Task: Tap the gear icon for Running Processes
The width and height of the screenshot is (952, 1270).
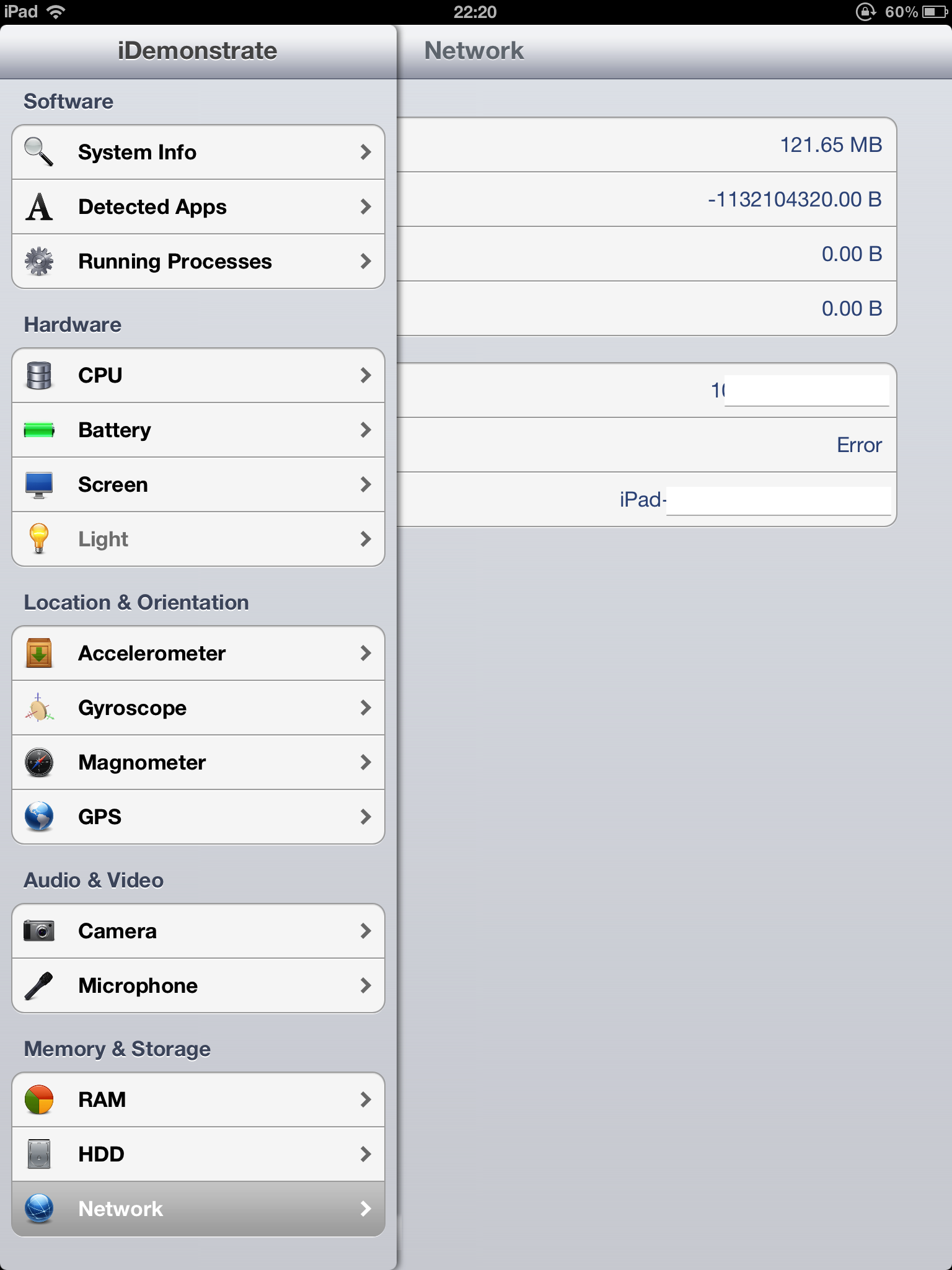Action: click(39, 261)
